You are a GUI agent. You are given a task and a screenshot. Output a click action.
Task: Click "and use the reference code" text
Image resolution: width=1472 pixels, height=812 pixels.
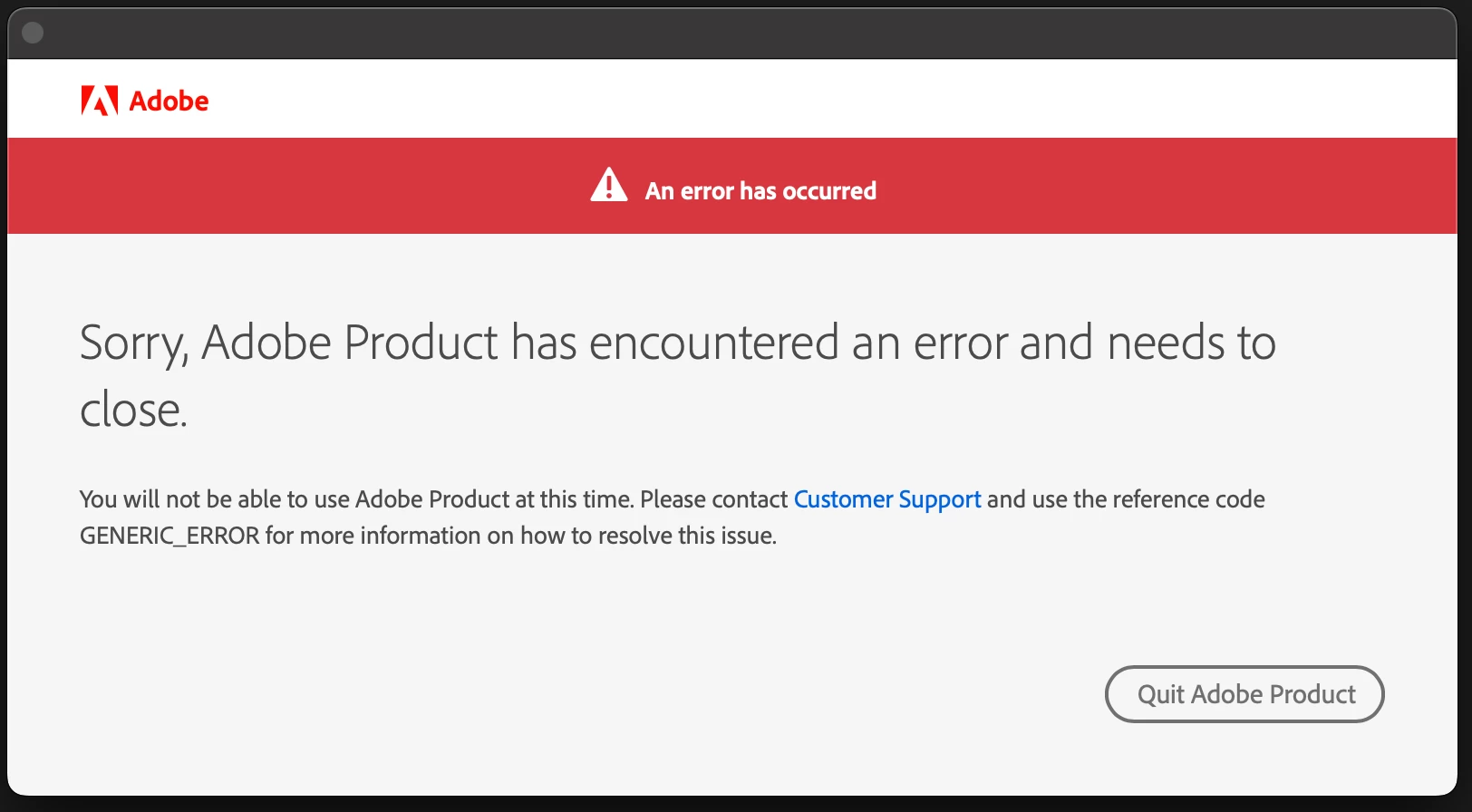tap(1126, 499)
